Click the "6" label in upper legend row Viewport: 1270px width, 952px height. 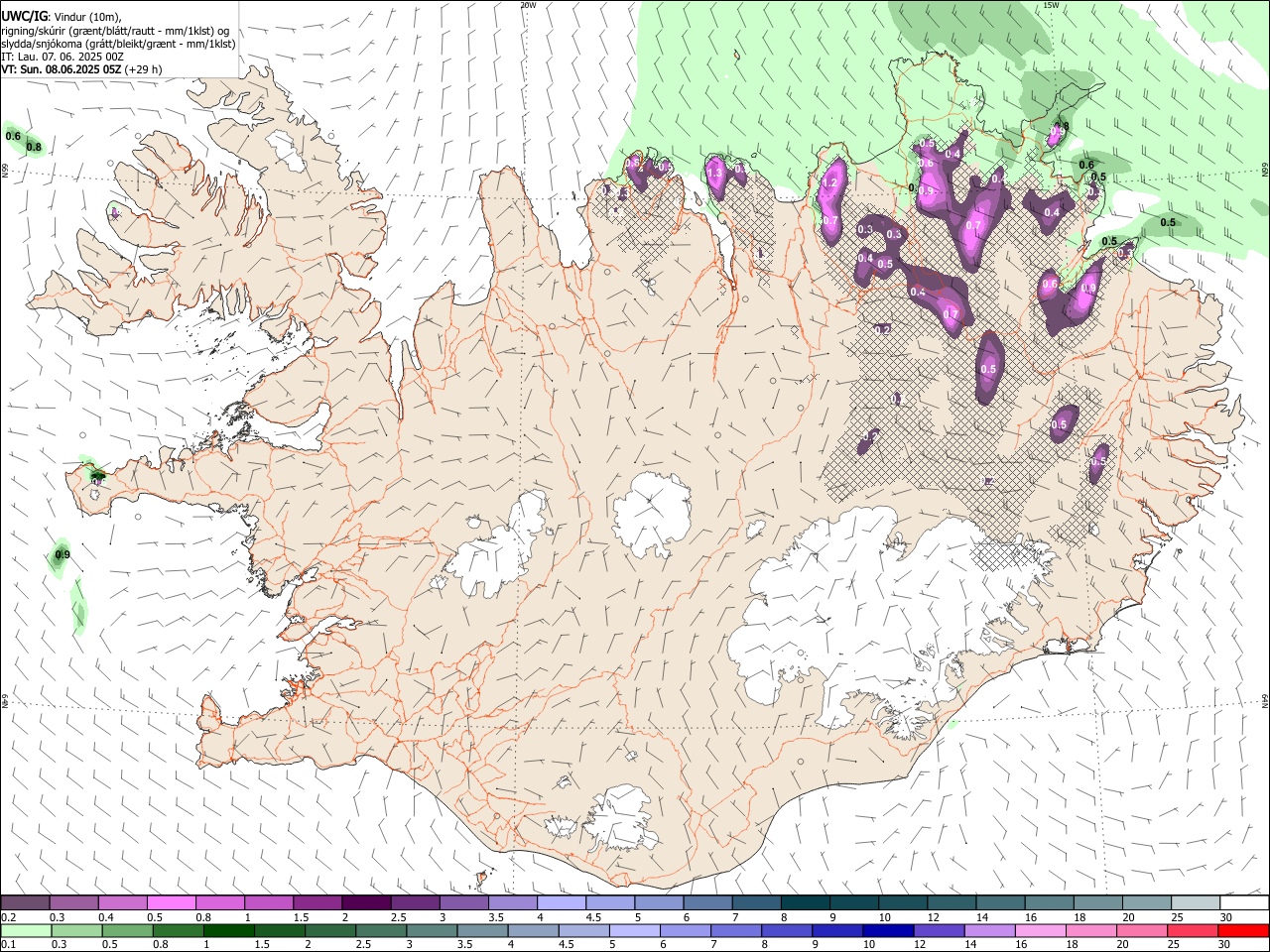tap(686, 917)
